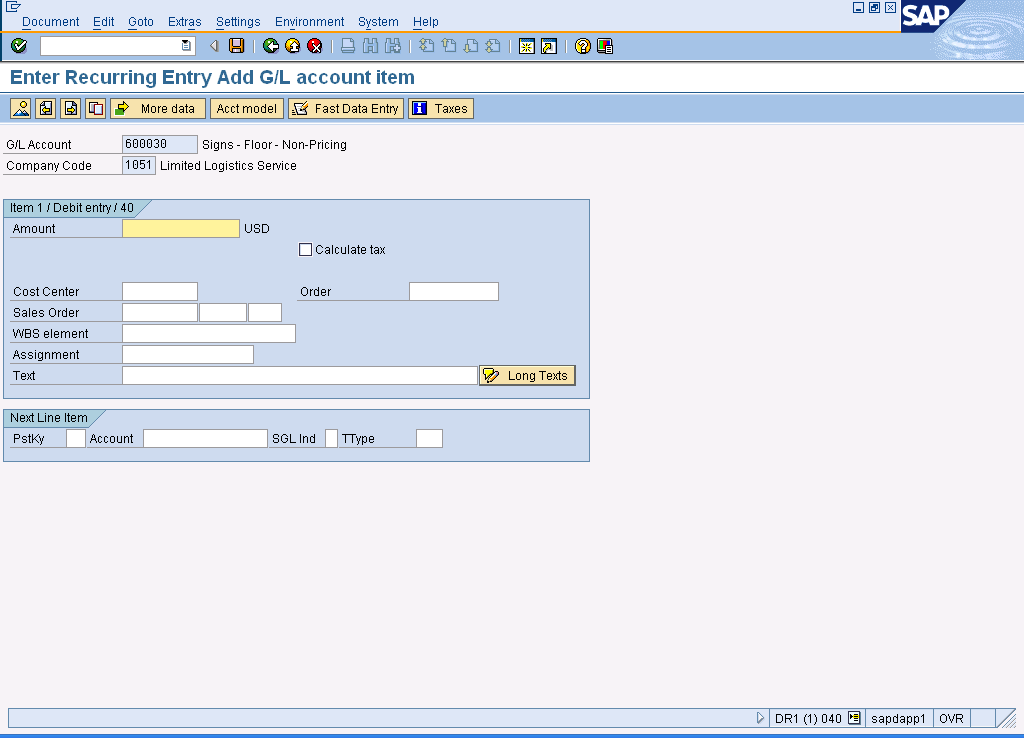
Task: Click the second application toolbar document icon
Action: click(x=46, y=108)
